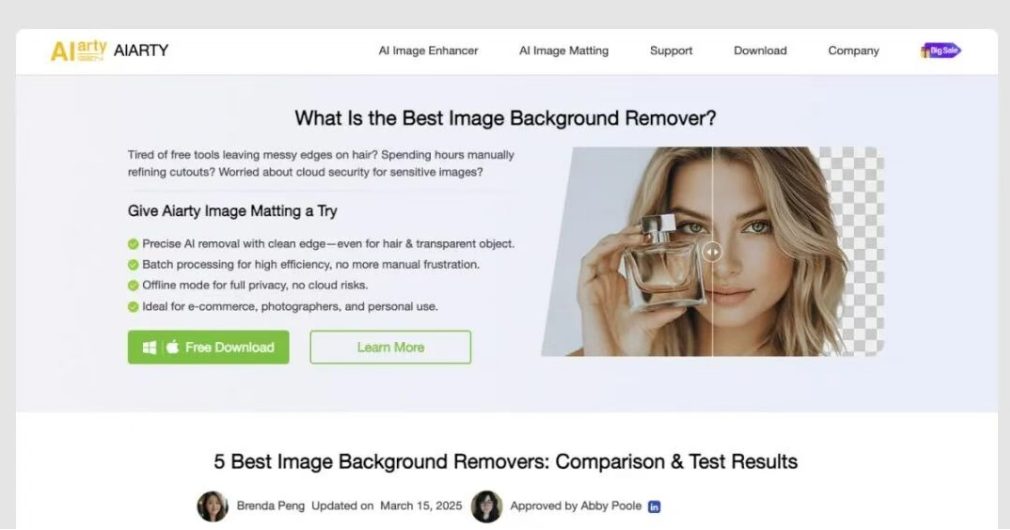
Task: Click the 'Give Aiarty Image Matting a Try' heading
Action: coord(233,211)
